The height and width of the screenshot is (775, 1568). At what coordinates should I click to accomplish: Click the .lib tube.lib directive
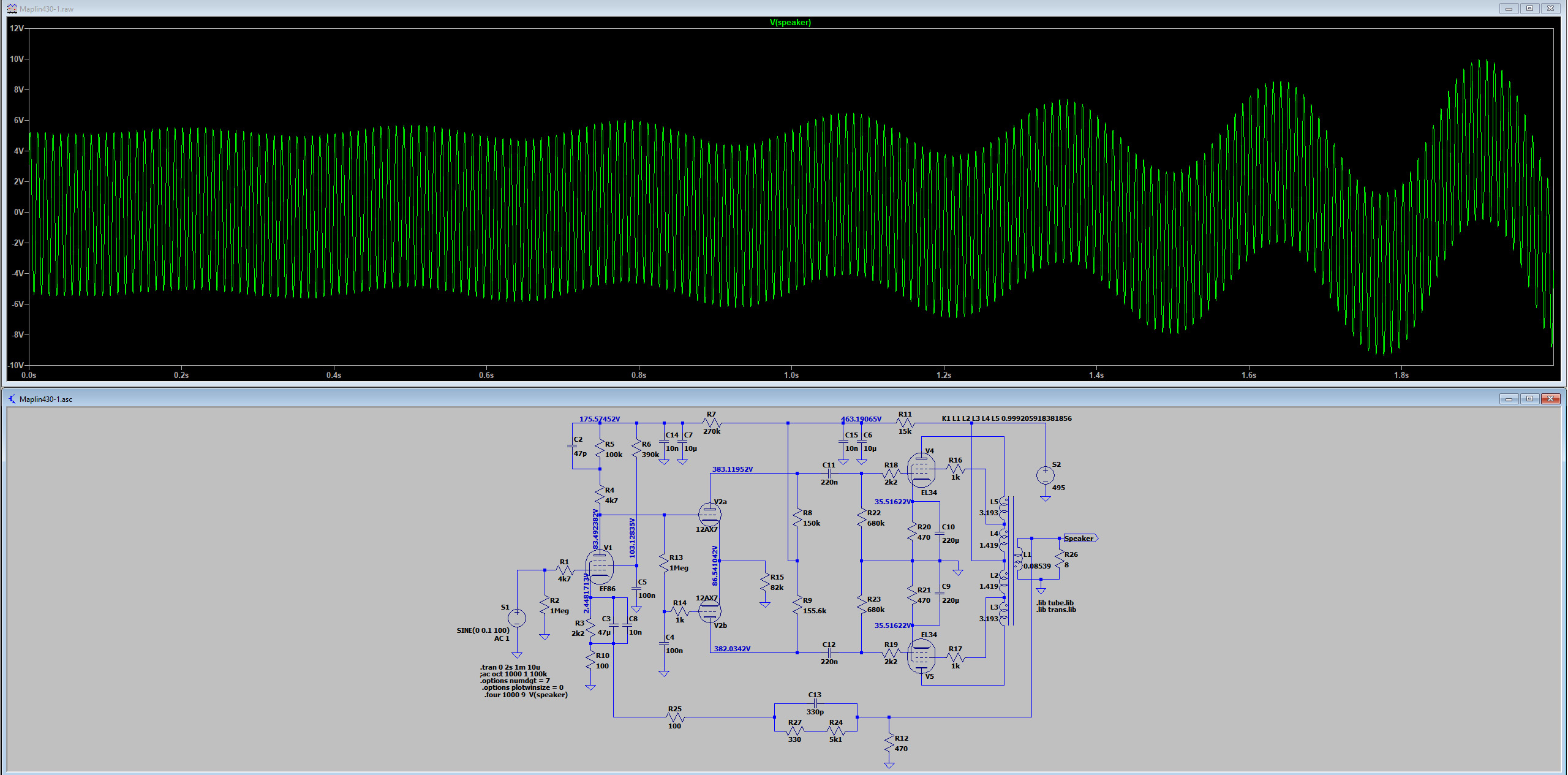[1055, 603]
